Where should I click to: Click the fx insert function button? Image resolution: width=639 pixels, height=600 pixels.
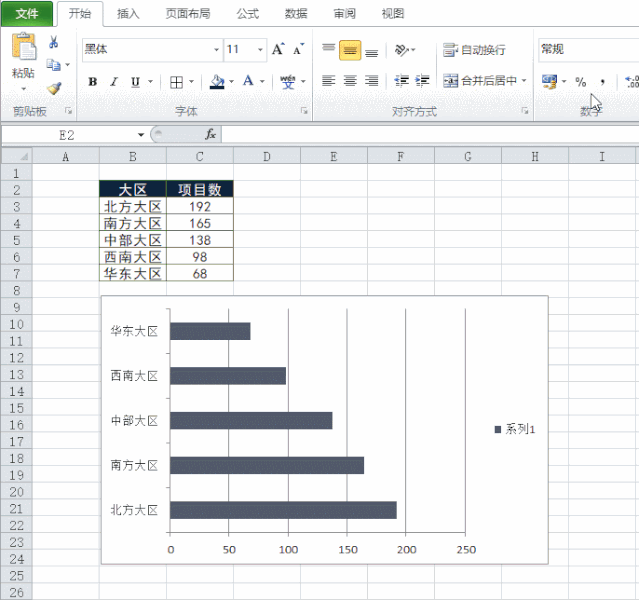pos(210,134)
